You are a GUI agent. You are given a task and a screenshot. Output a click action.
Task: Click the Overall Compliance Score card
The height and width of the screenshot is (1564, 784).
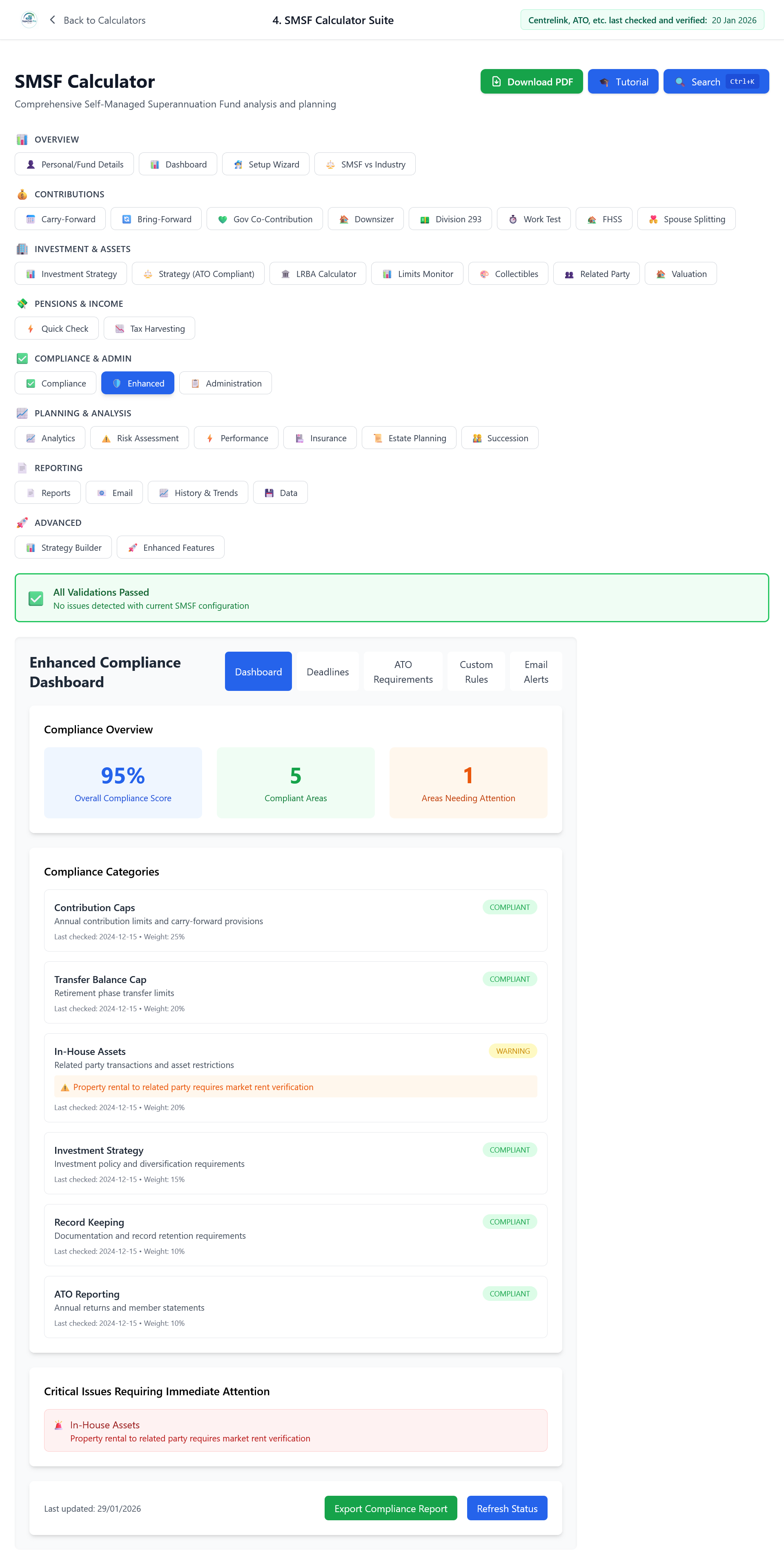(123, 783)
